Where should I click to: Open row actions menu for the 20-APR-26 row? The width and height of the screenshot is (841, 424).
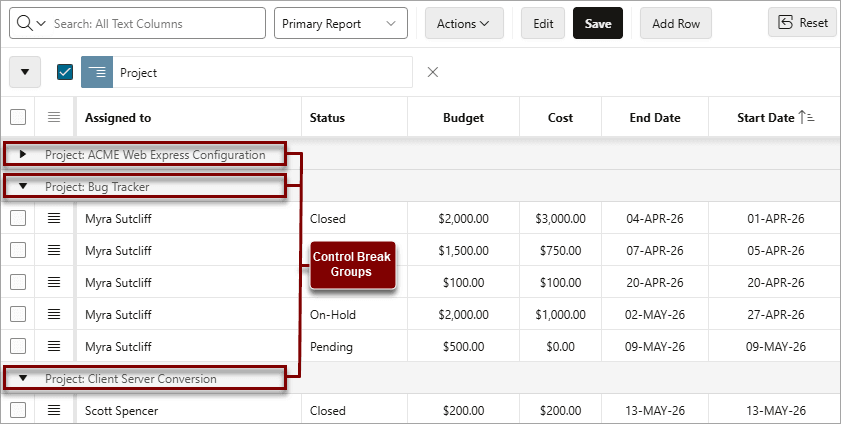click(54, 282)
